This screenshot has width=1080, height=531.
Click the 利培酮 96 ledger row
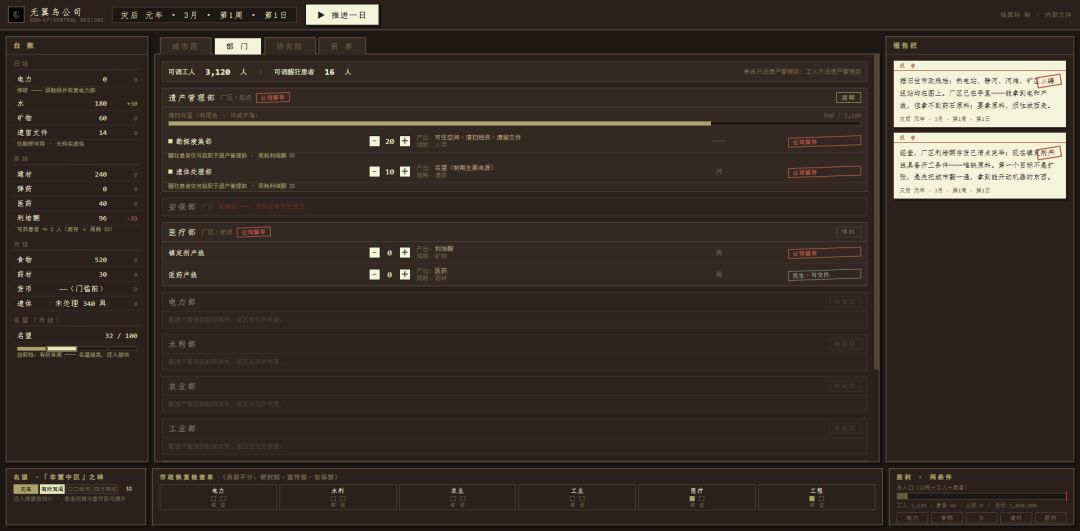[77, 218]
